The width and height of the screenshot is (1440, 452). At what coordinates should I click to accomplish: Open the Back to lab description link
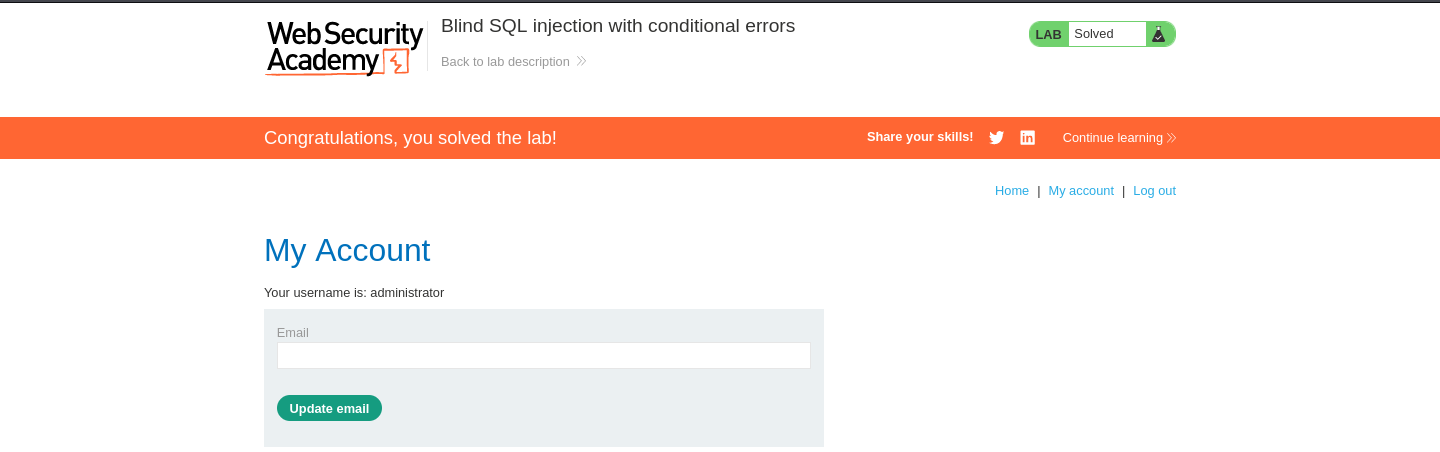pos(505,61)
